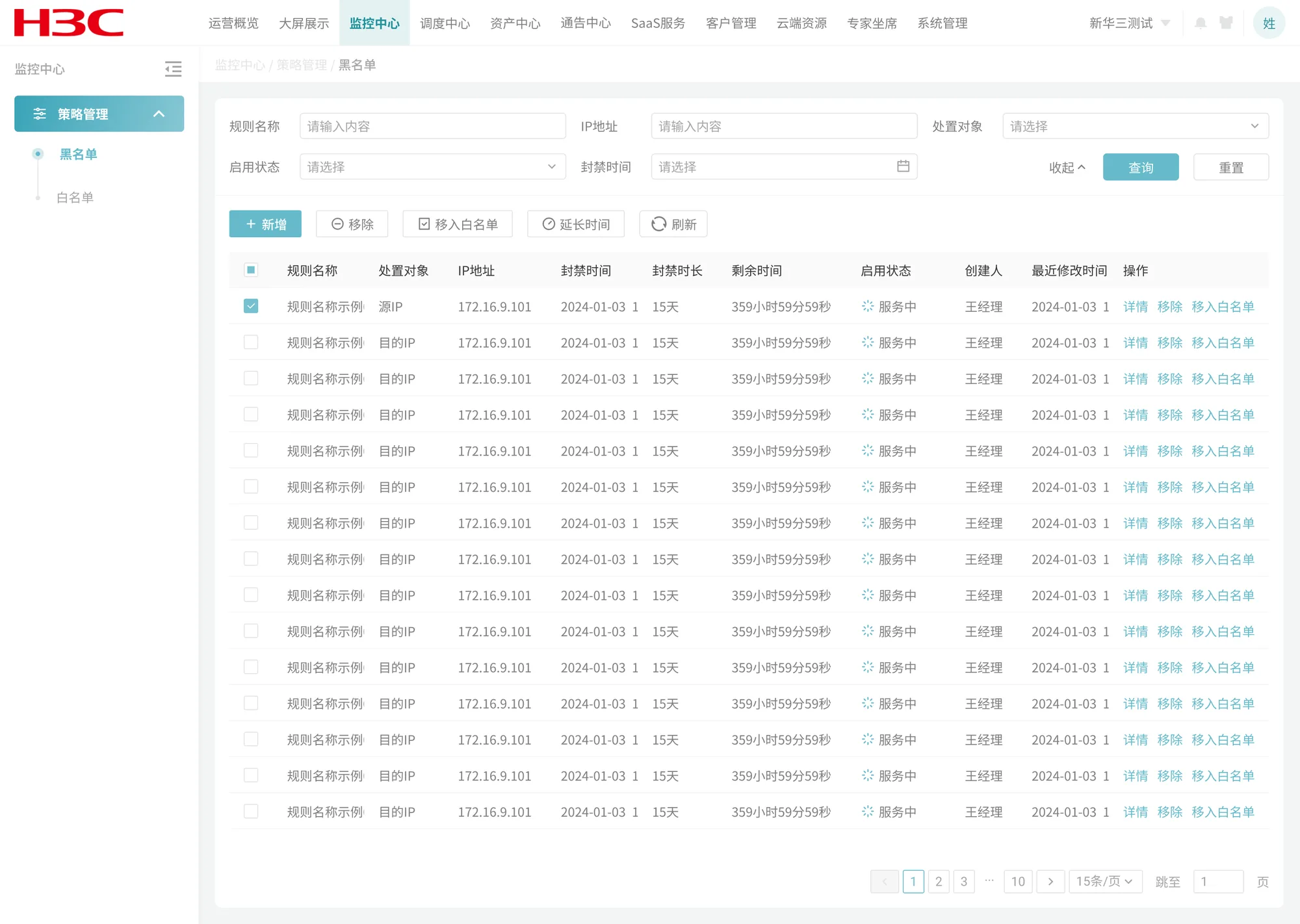Open the calendar picker in 封禁时间 field
Screen dimensions: 1300x924
903,166
